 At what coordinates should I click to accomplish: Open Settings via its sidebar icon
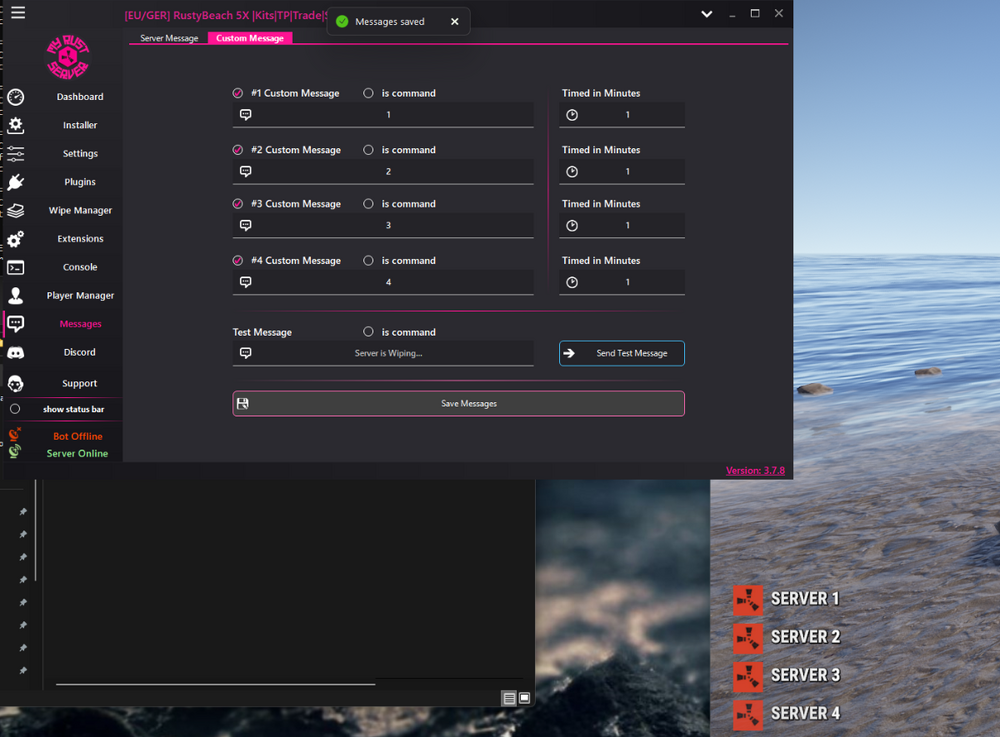15,153
